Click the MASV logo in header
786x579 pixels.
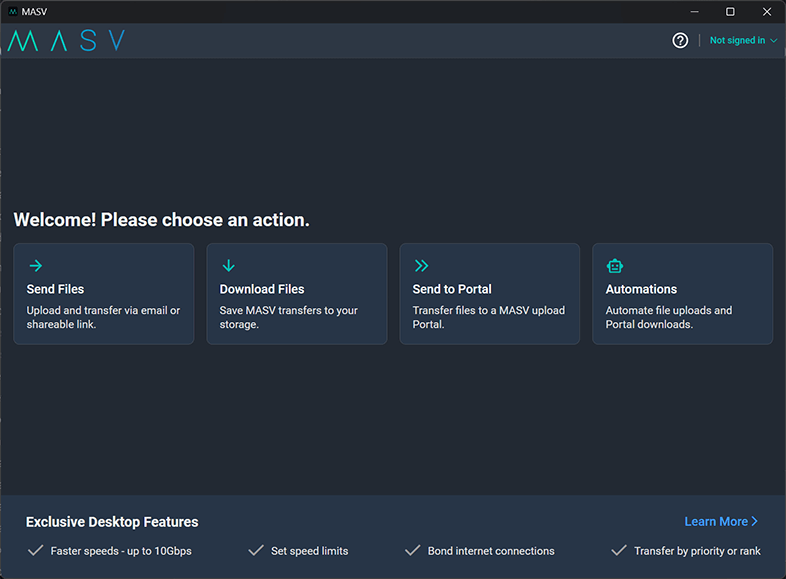point(66,40)
